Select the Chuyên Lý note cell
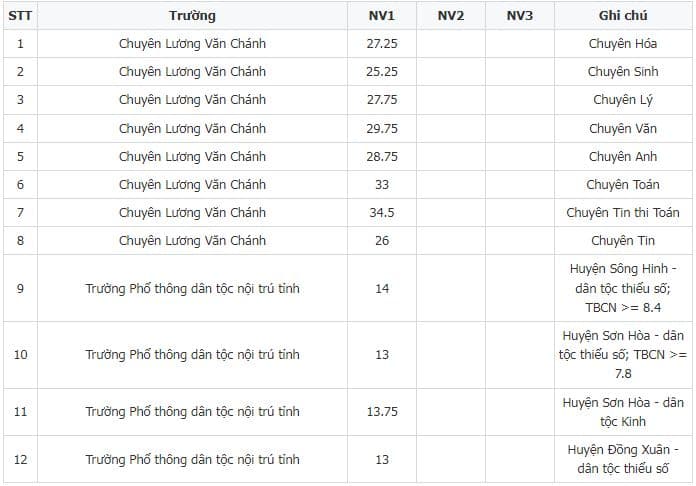Screen dimensions: 696x486 [x=622, y=100]
